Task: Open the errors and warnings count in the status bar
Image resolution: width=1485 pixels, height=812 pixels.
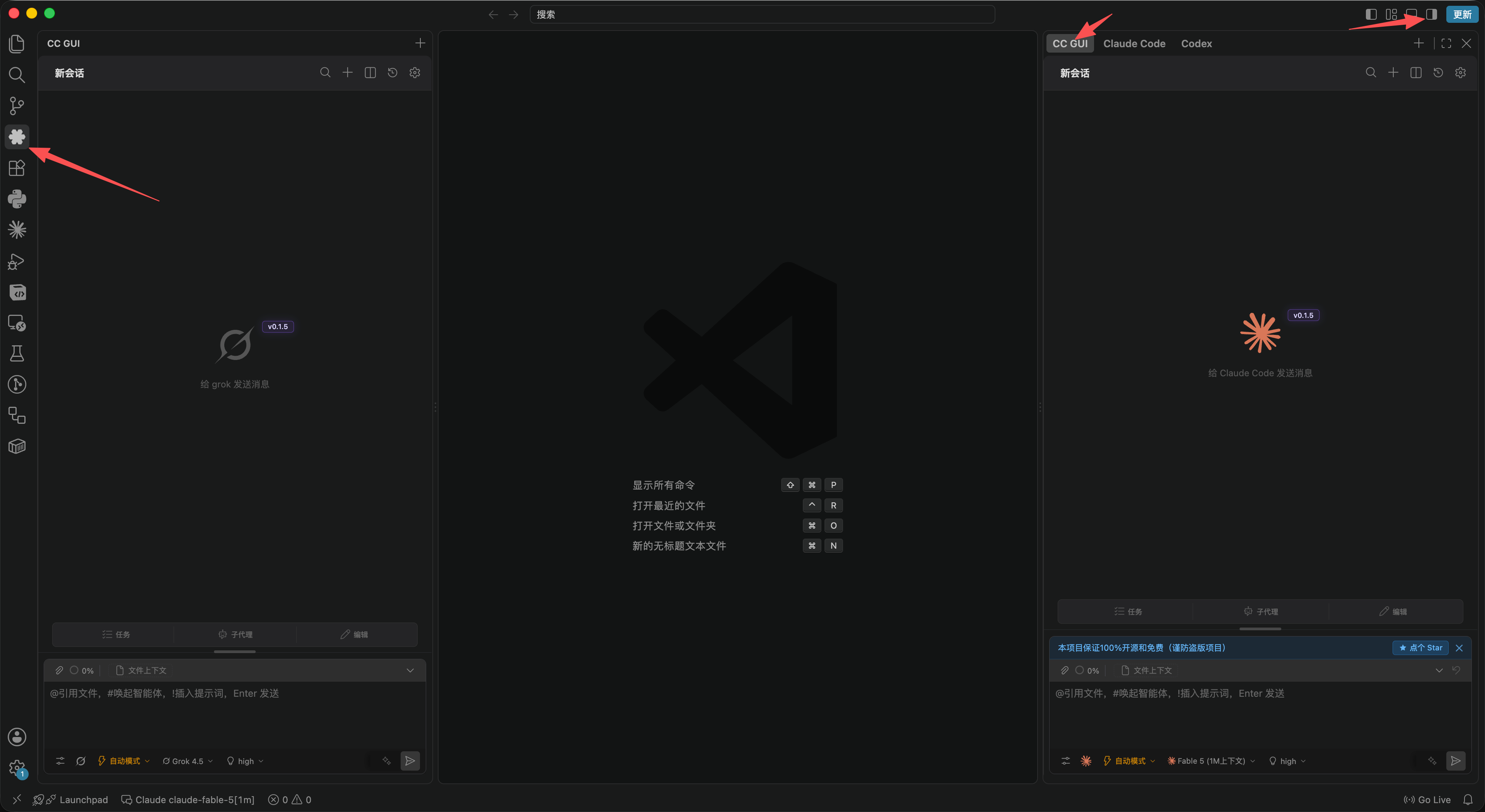Action: point(290,799)
